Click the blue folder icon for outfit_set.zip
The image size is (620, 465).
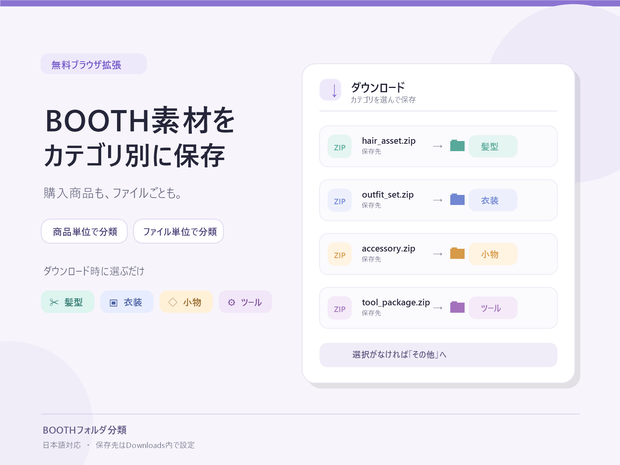pos(457,199)
